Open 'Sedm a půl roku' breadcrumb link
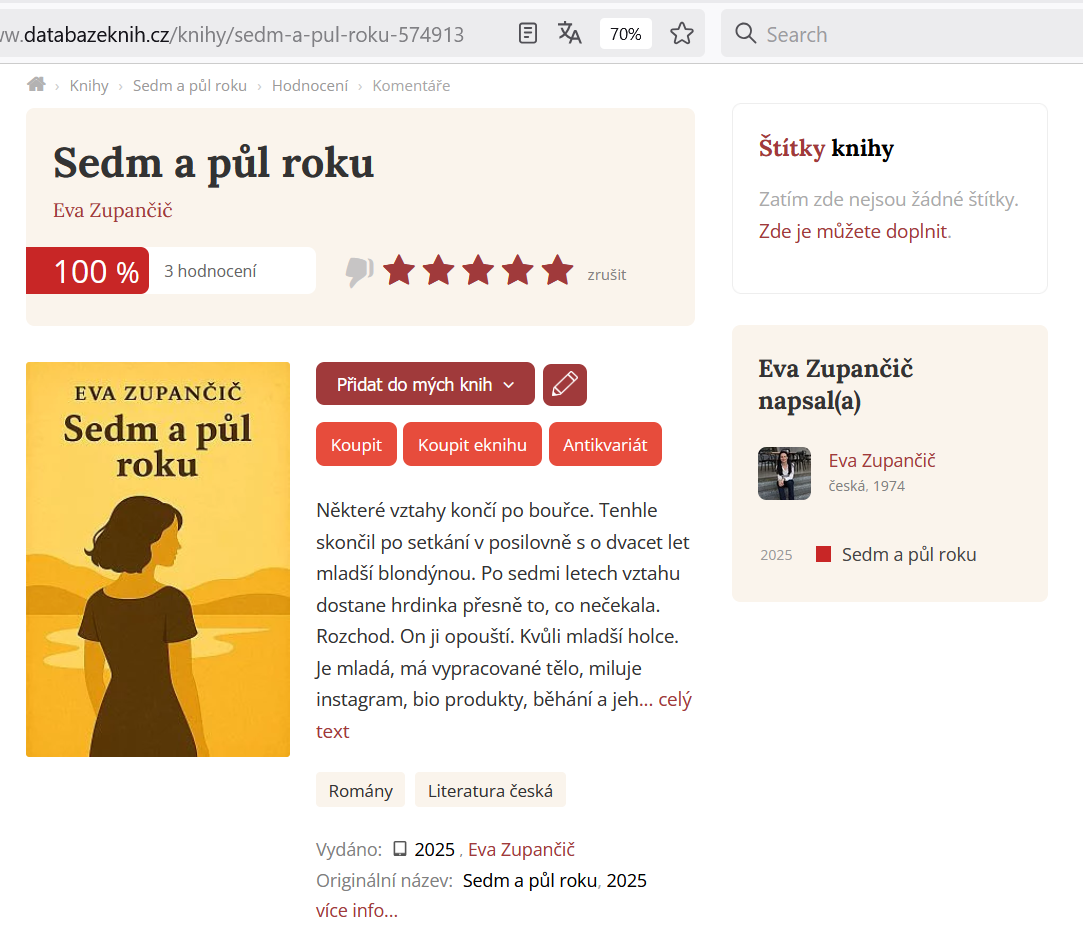The image size is (1083, 937). pyautogui.click(x=190, y=86)
